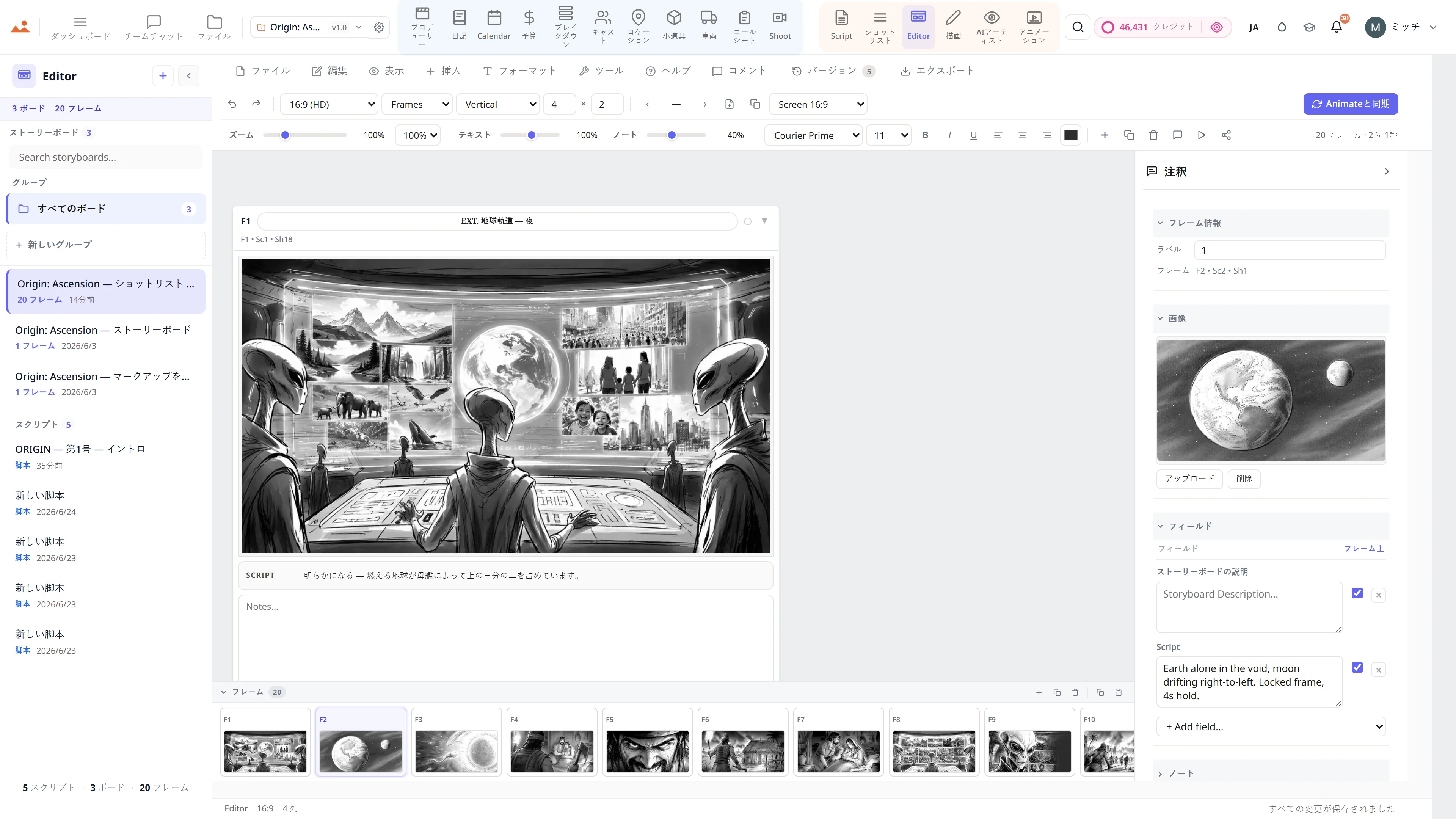Open the 車両 vehicles module
Image resolution: width=1456 pixels, height=819 pixels.
[709, 26]
